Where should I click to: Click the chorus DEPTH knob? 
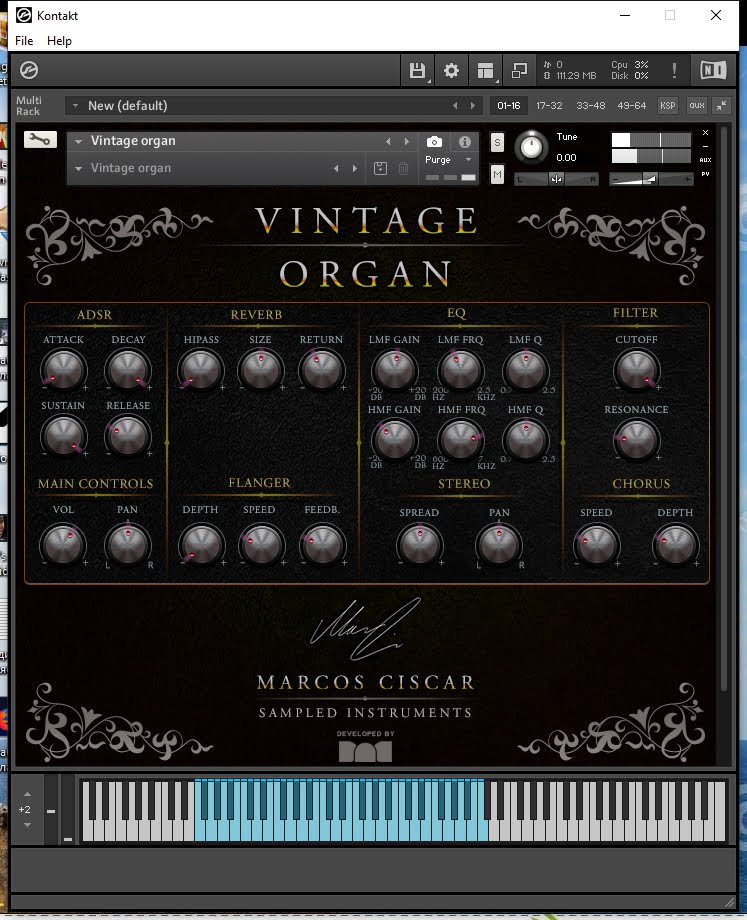(x=675, y=545)
